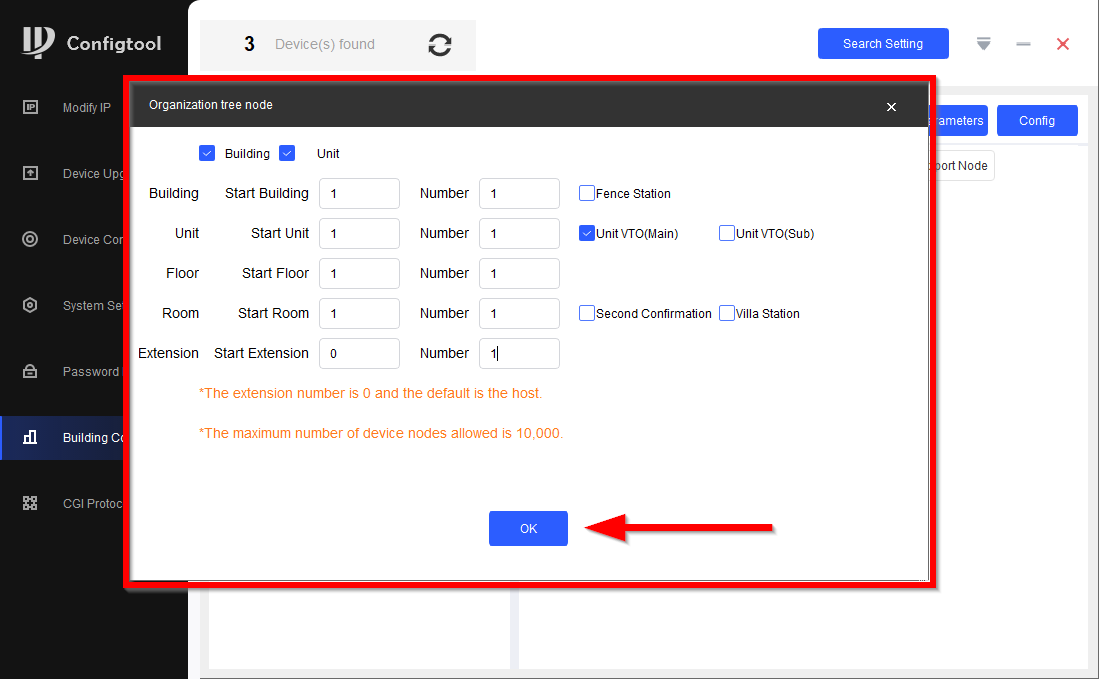Click the Organization tree node title

211,104
